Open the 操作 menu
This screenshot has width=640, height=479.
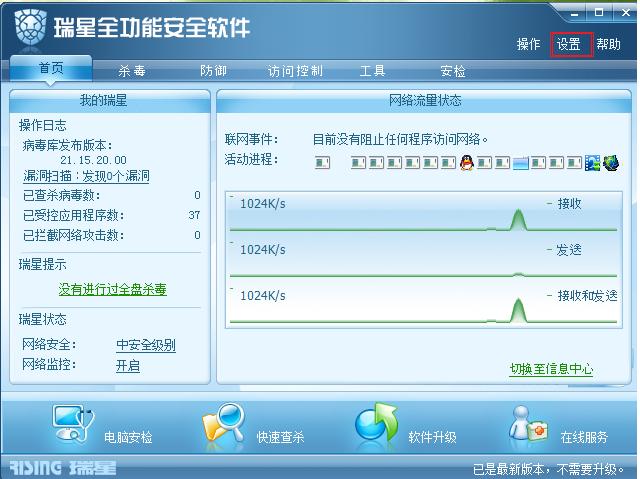[x=529, y=44]
